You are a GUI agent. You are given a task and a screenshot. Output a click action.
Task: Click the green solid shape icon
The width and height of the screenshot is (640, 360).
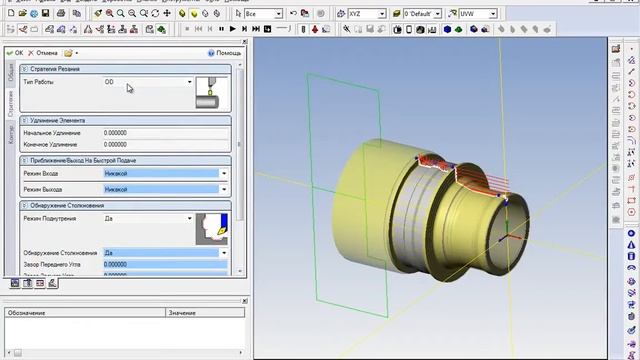pos(458,29)
